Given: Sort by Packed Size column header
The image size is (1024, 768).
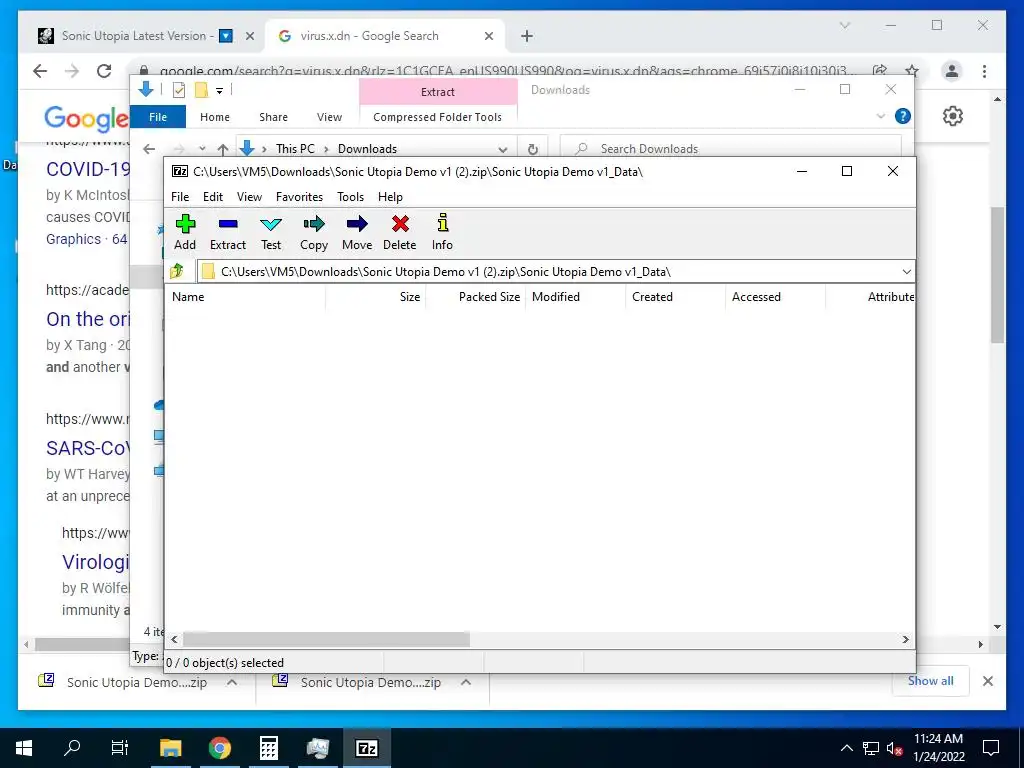Looking at the screenshot, I should click(475, 296).
